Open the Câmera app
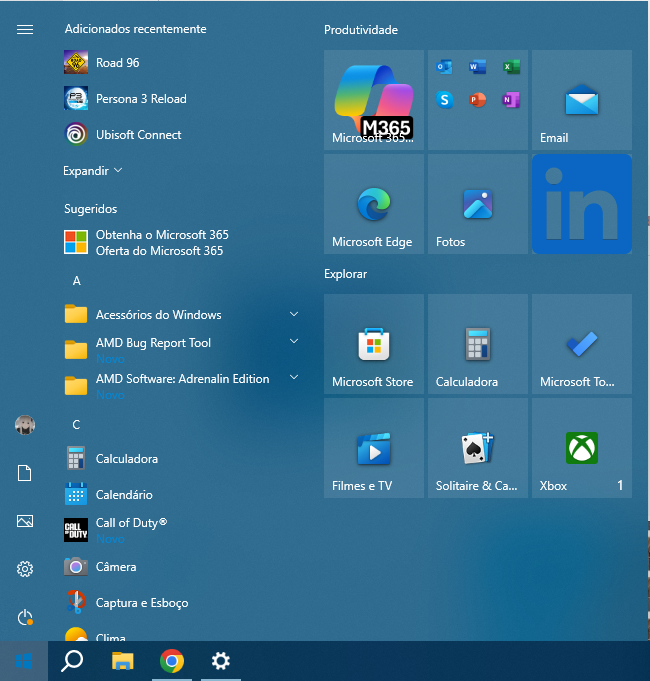This screenshot has height=681, width=650. pos(182,567)
